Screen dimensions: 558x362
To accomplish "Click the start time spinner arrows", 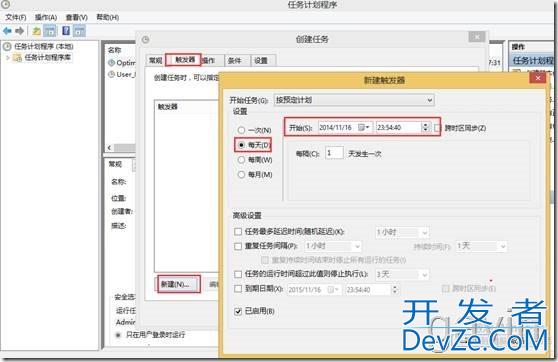I will [x=425, y=127].
